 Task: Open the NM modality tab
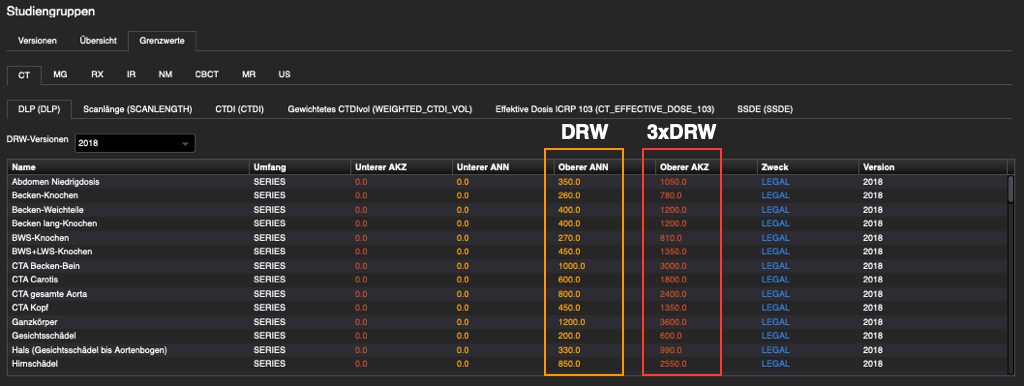(165, 74)
